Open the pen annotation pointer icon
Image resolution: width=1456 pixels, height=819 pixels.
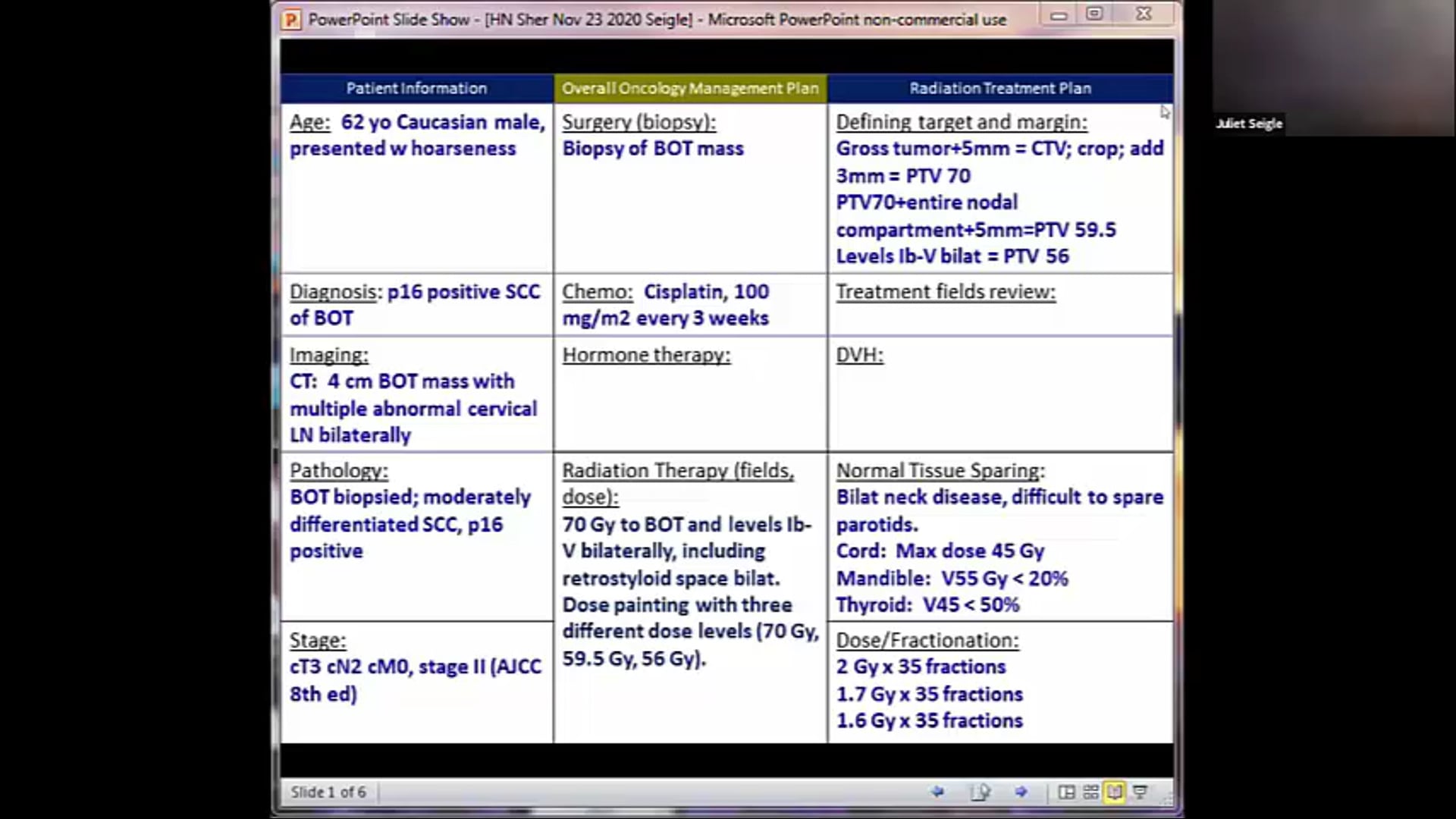coord(981,792)
